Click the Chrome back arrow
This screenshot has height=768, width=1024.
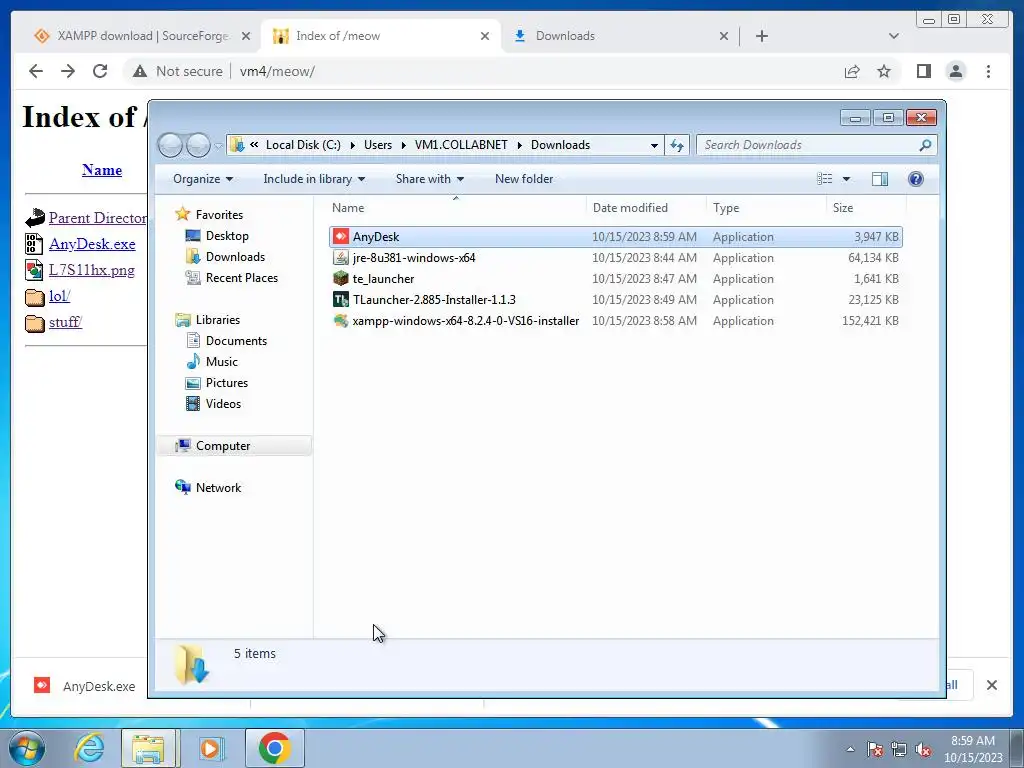[36, 71]
